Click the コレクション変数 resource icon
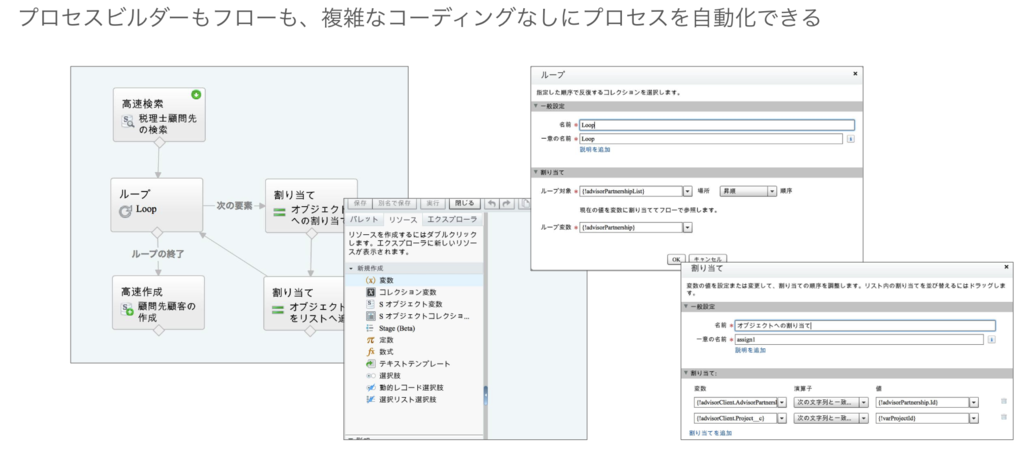 370,292
